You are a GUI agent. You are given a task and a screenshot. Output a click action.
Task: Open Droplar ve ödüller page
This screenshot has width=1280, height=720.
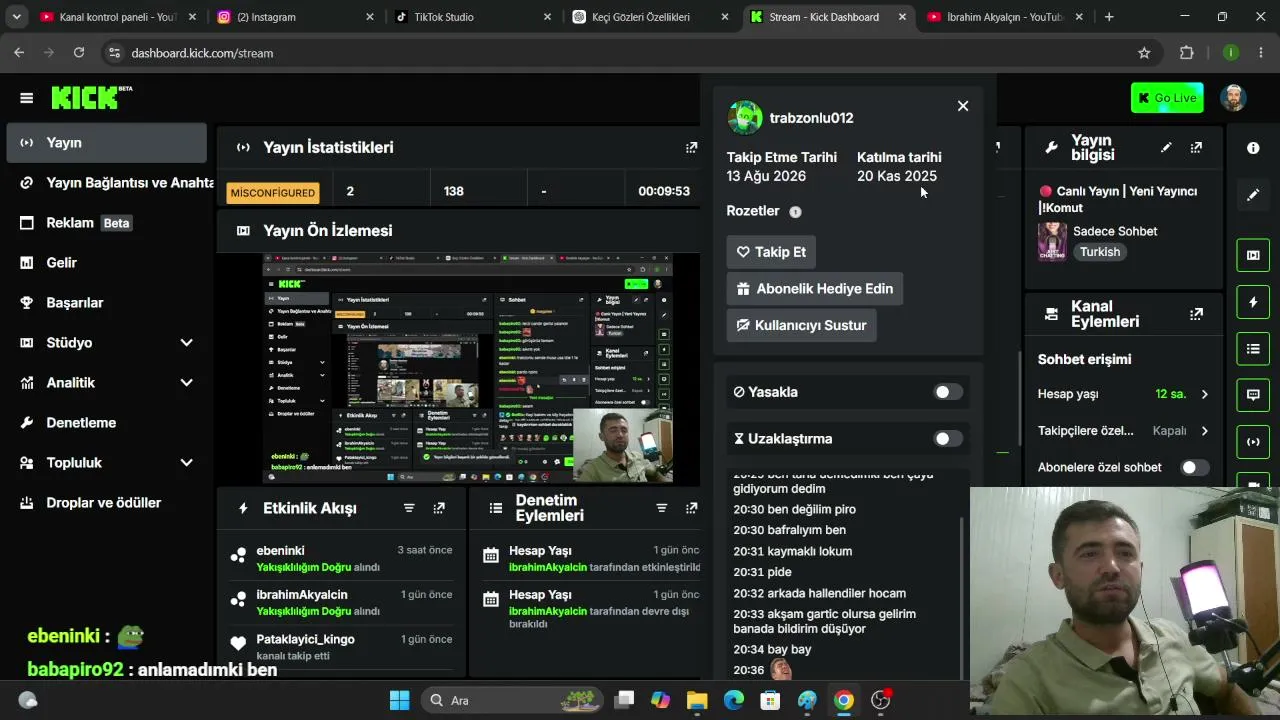tap(106, 503)
